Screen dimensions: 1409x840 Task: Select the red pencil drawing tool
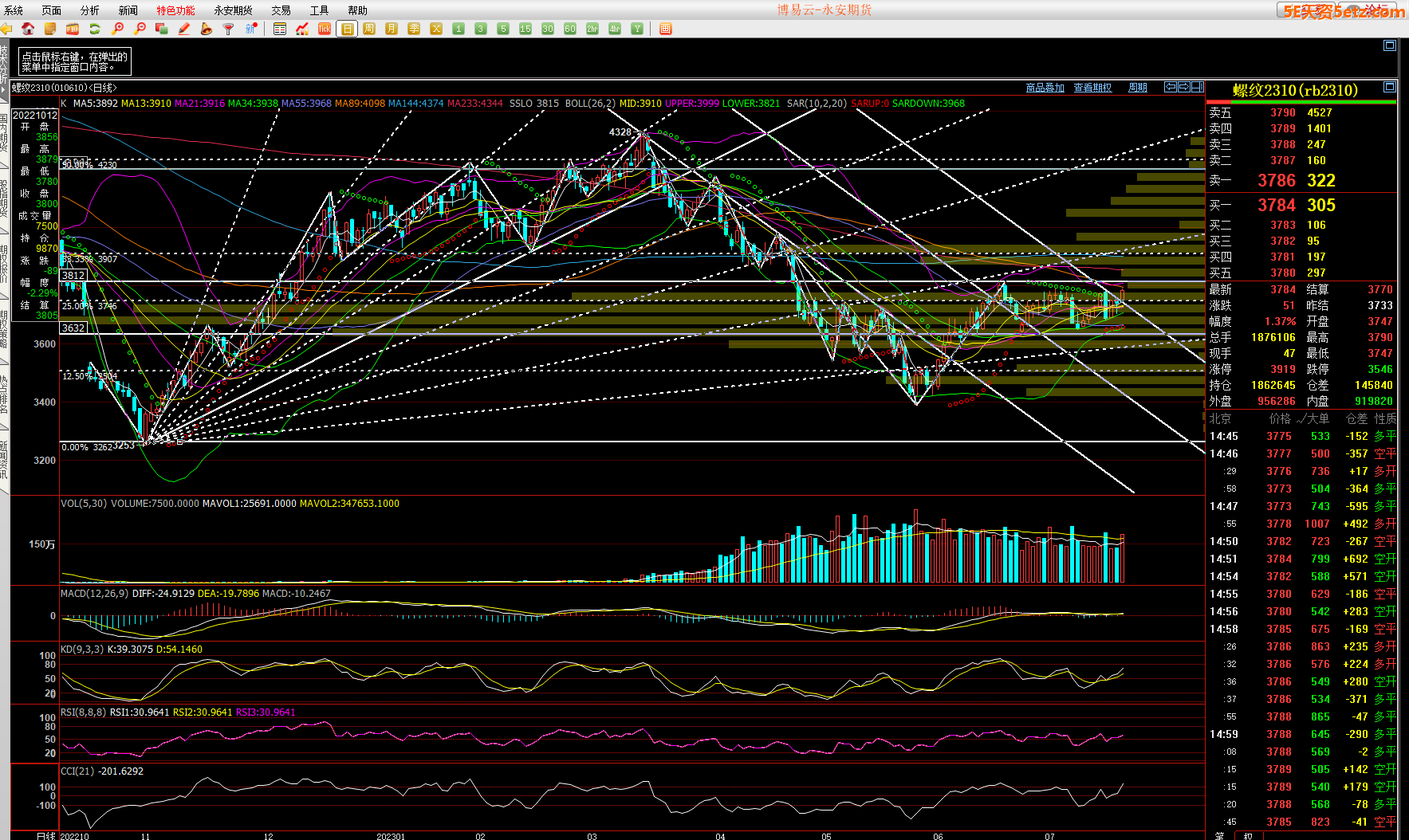coord(184,29)
